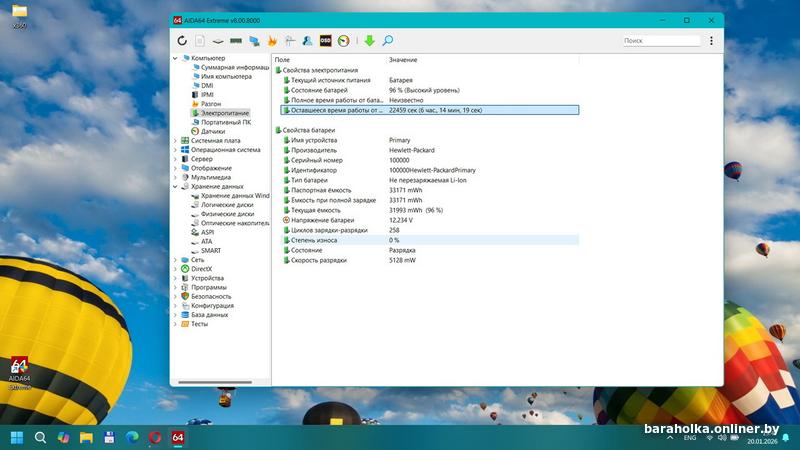This screenshot has width=800, height=450.
Task: Click the memory module toolbar icon
Action: click(x=236, y=41)
